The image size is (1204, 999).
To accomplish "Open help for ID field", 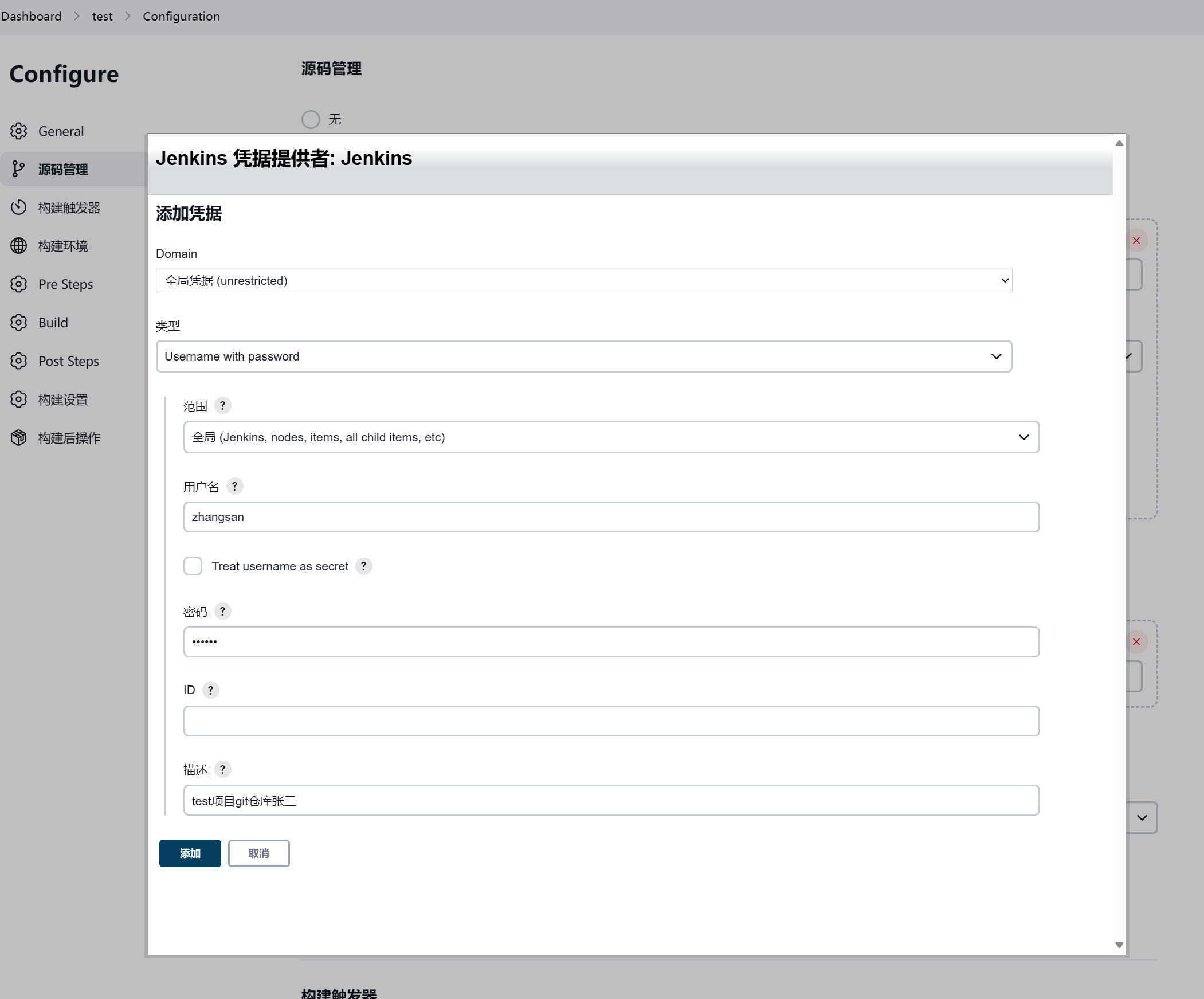I will [x=210, y=690].
